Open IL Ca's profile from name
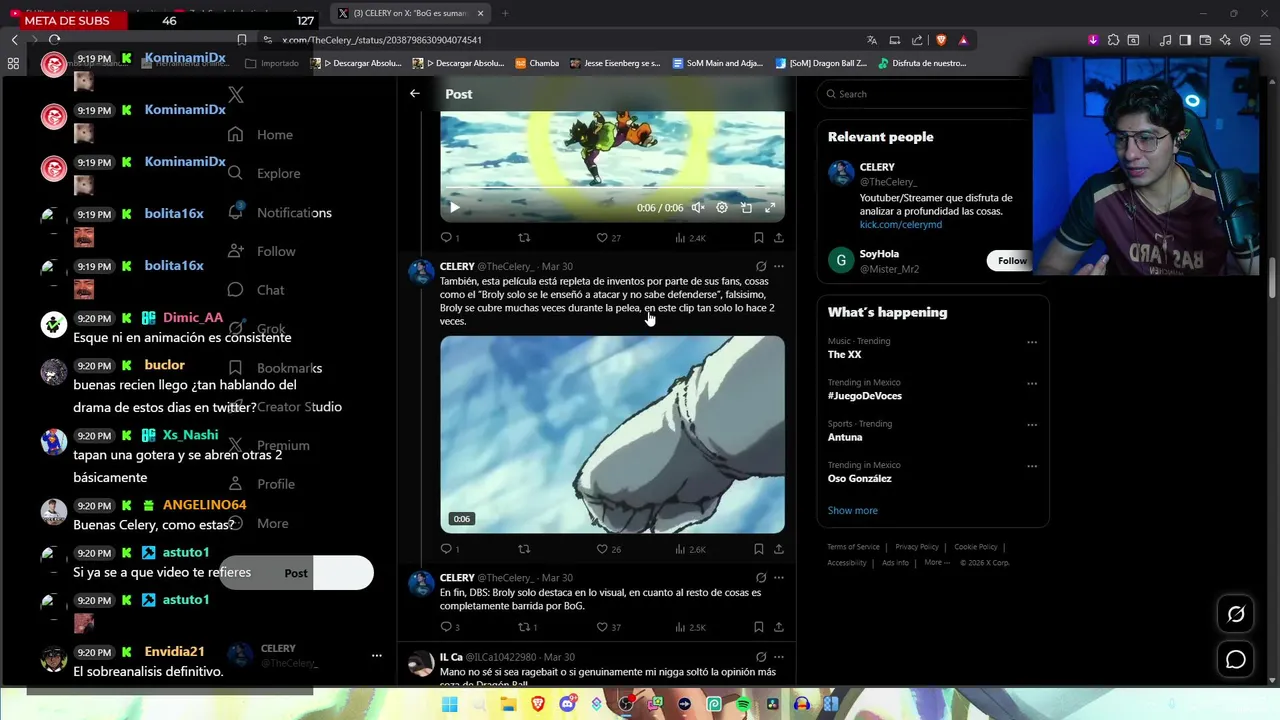The image size is (1280, 720). tap(451, 657)
